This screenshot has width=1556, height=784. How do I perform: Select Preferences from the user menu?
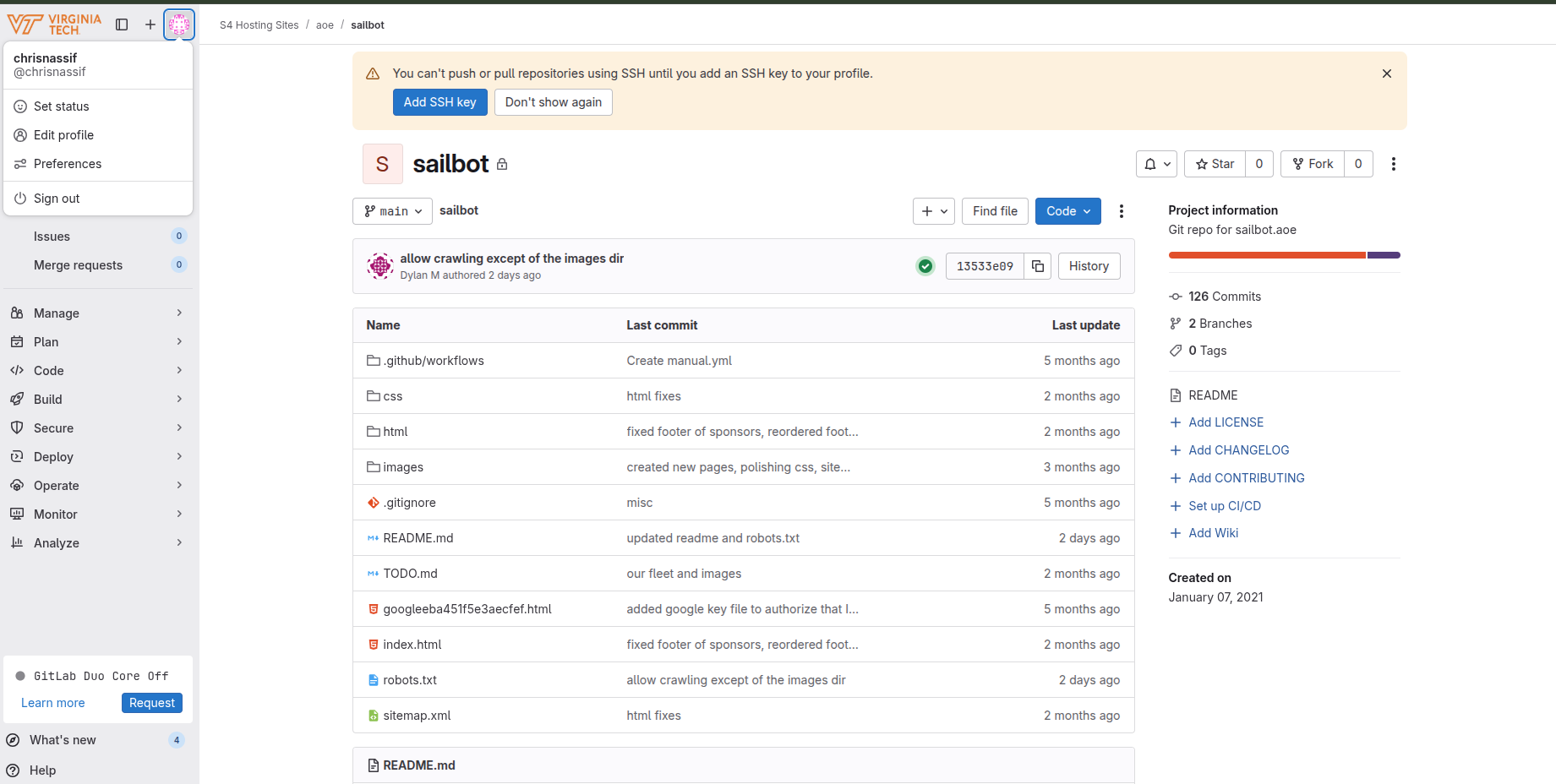68,164
